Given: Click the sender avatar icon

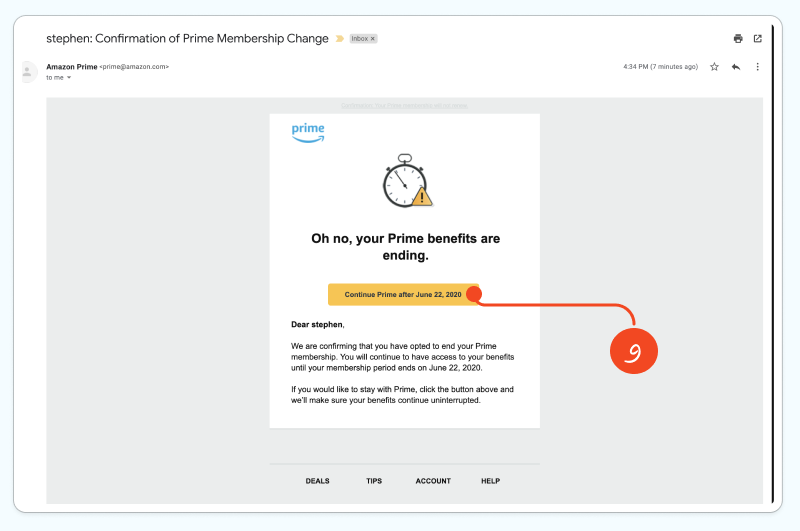Looking at the screenshot, I should tap(28, 72).
